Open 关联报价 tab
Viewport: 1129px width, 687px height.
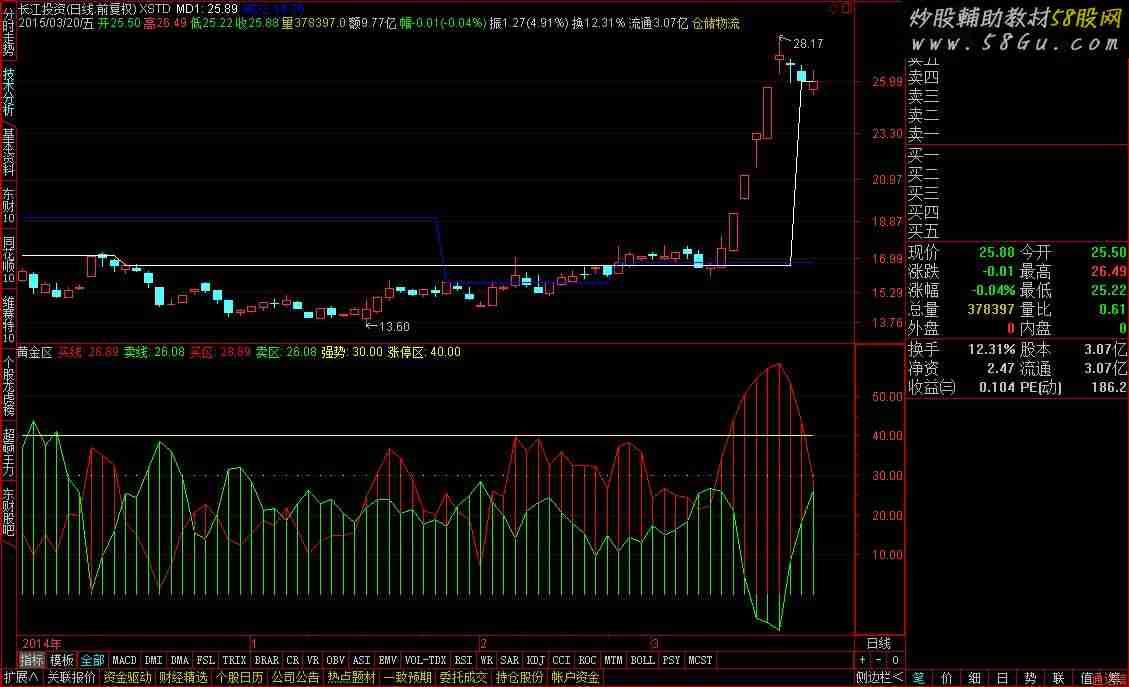click(71, 677)
